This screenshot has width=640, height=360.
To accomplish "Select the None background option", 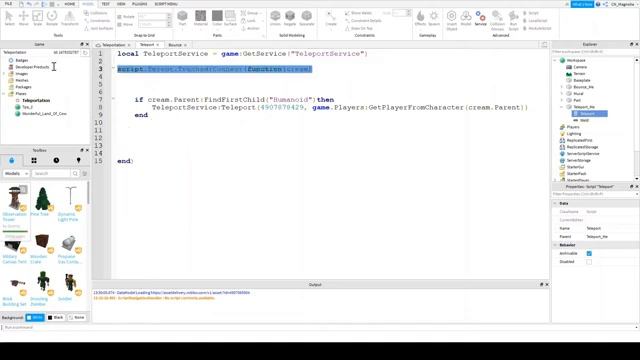I will point(76,318).
